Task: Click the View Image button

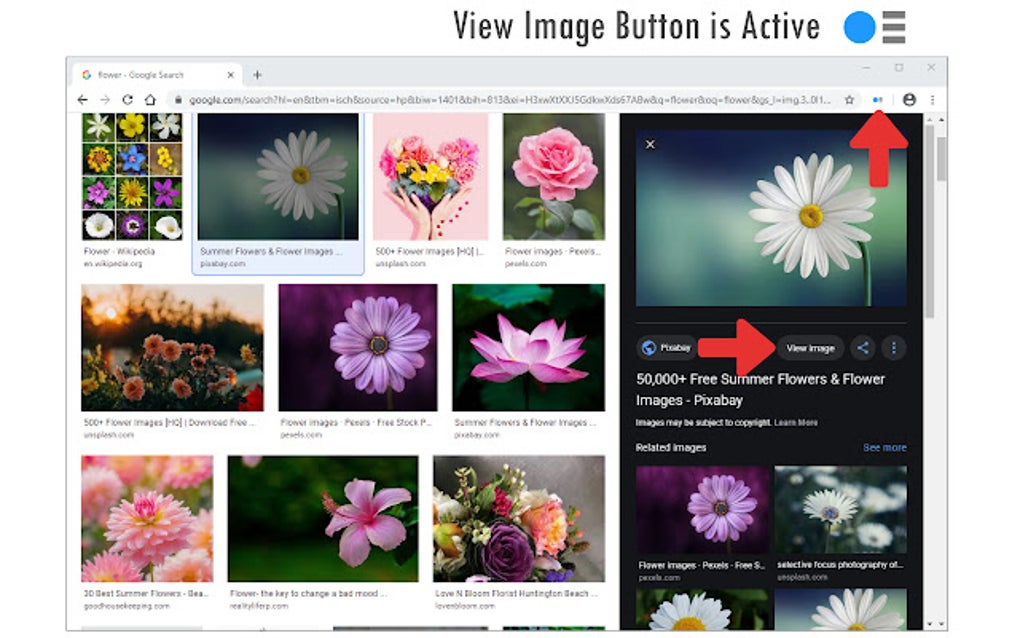Action: click(811, 348)
